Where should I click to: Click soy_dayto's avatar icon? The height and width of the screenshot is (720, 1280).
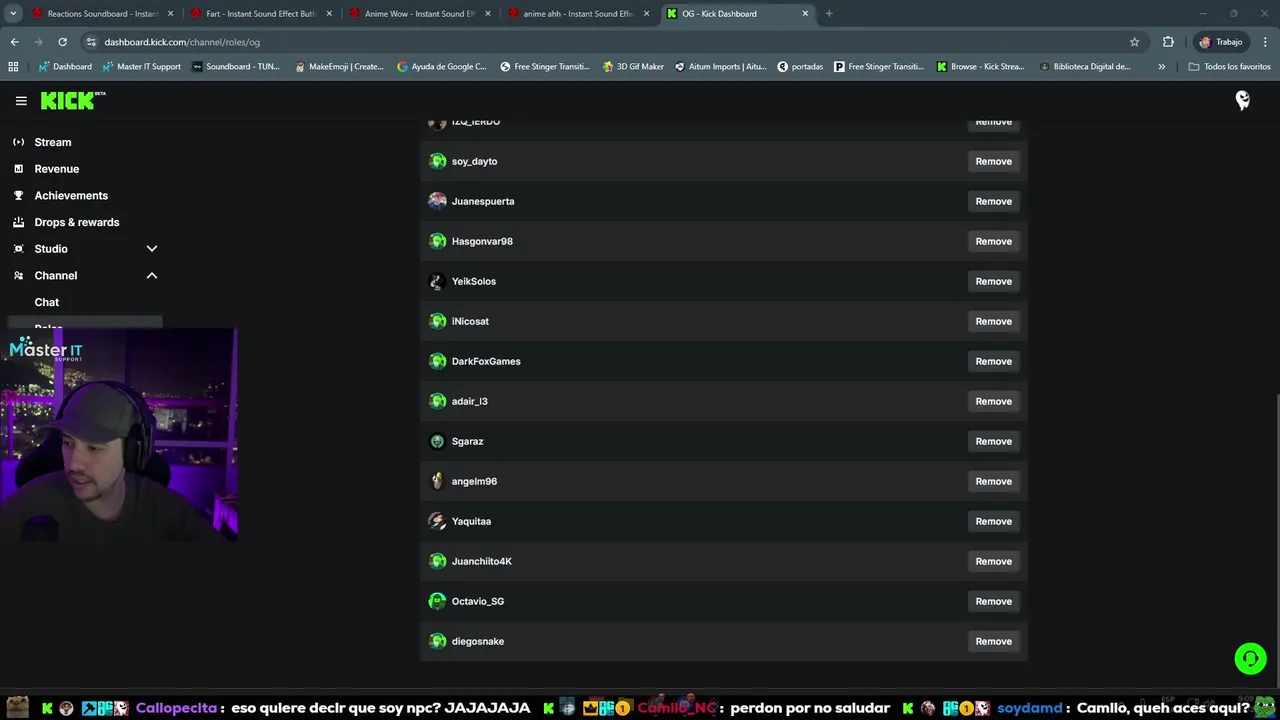437,161
